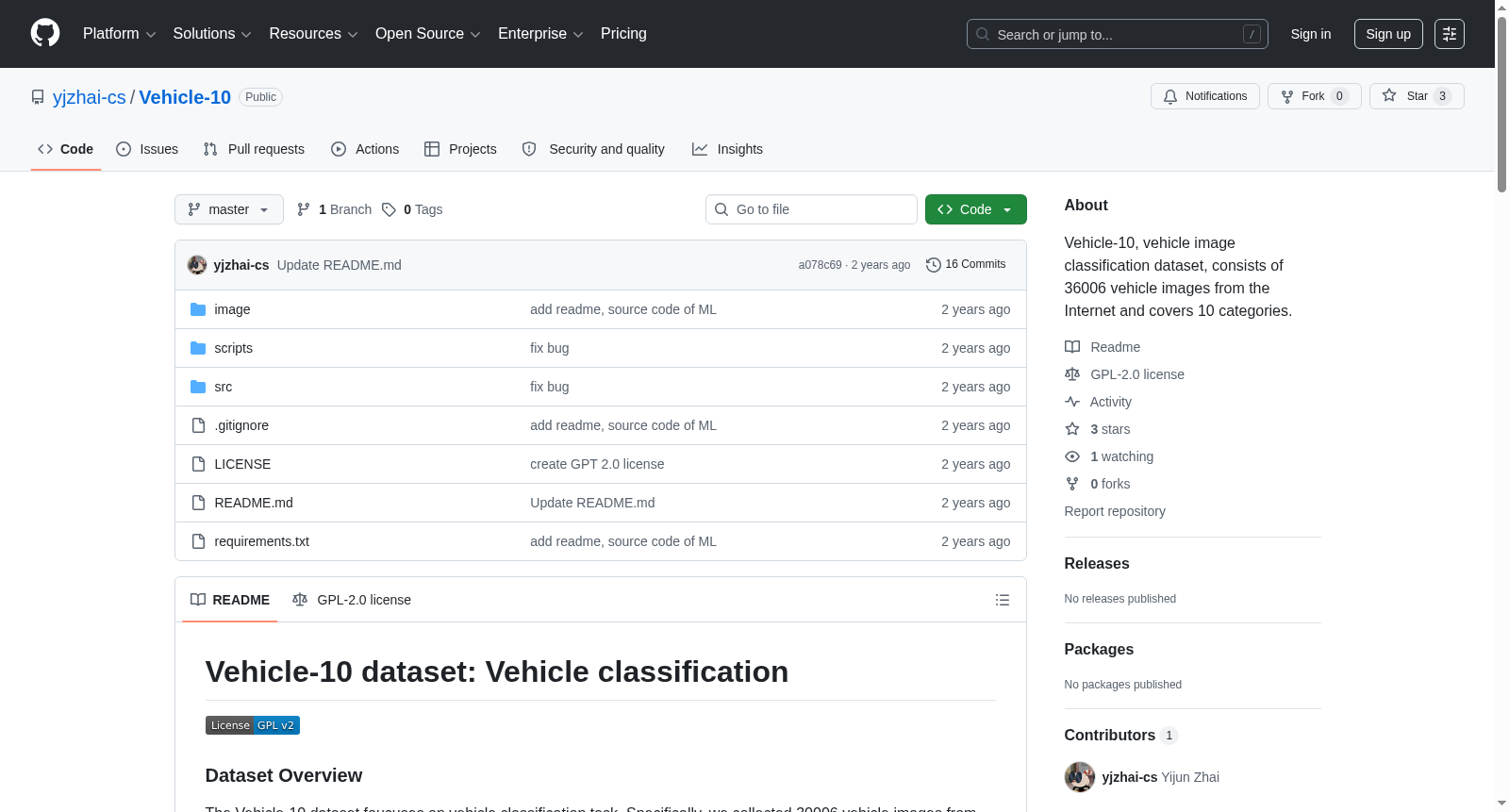The height and width of the screenshot is (812, 1509).
Task: Click the image folder icon
Action: 198,309
